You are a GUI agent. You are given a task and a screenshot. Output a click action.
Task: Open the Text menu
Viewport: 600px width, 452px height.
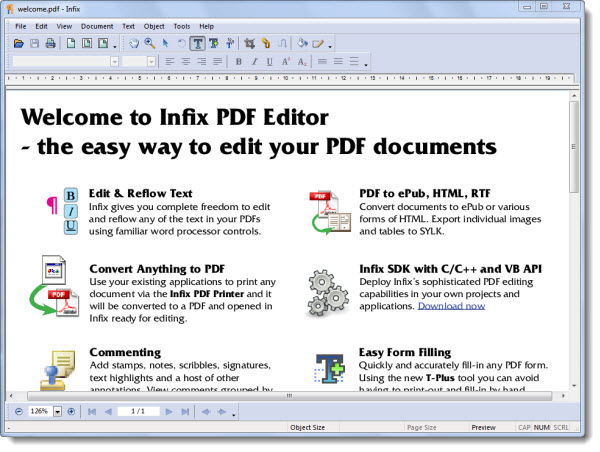click(128, 26)
